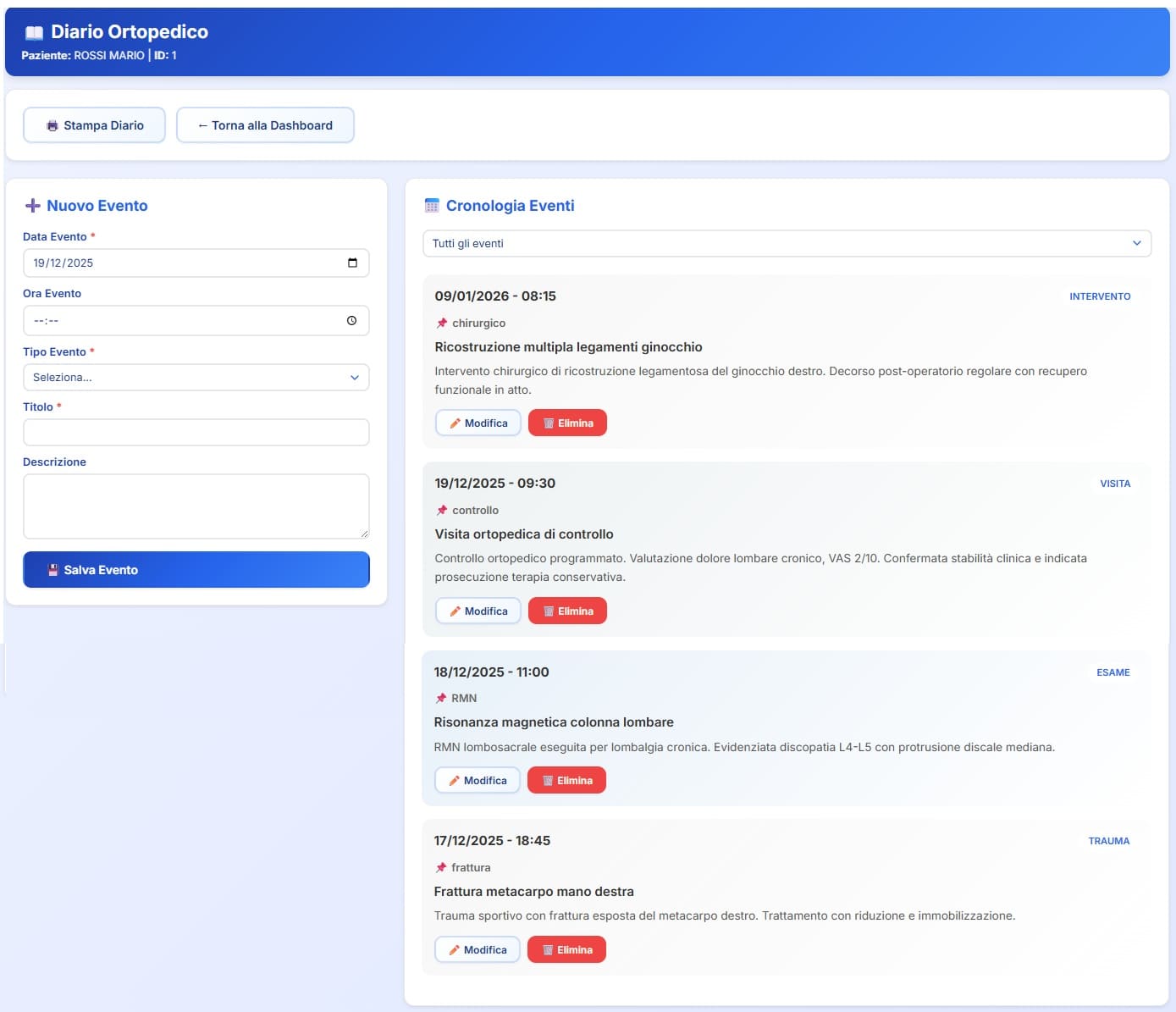
Task: Click the calendar icon in Data Evento field
Action: (x=352, y=263)
